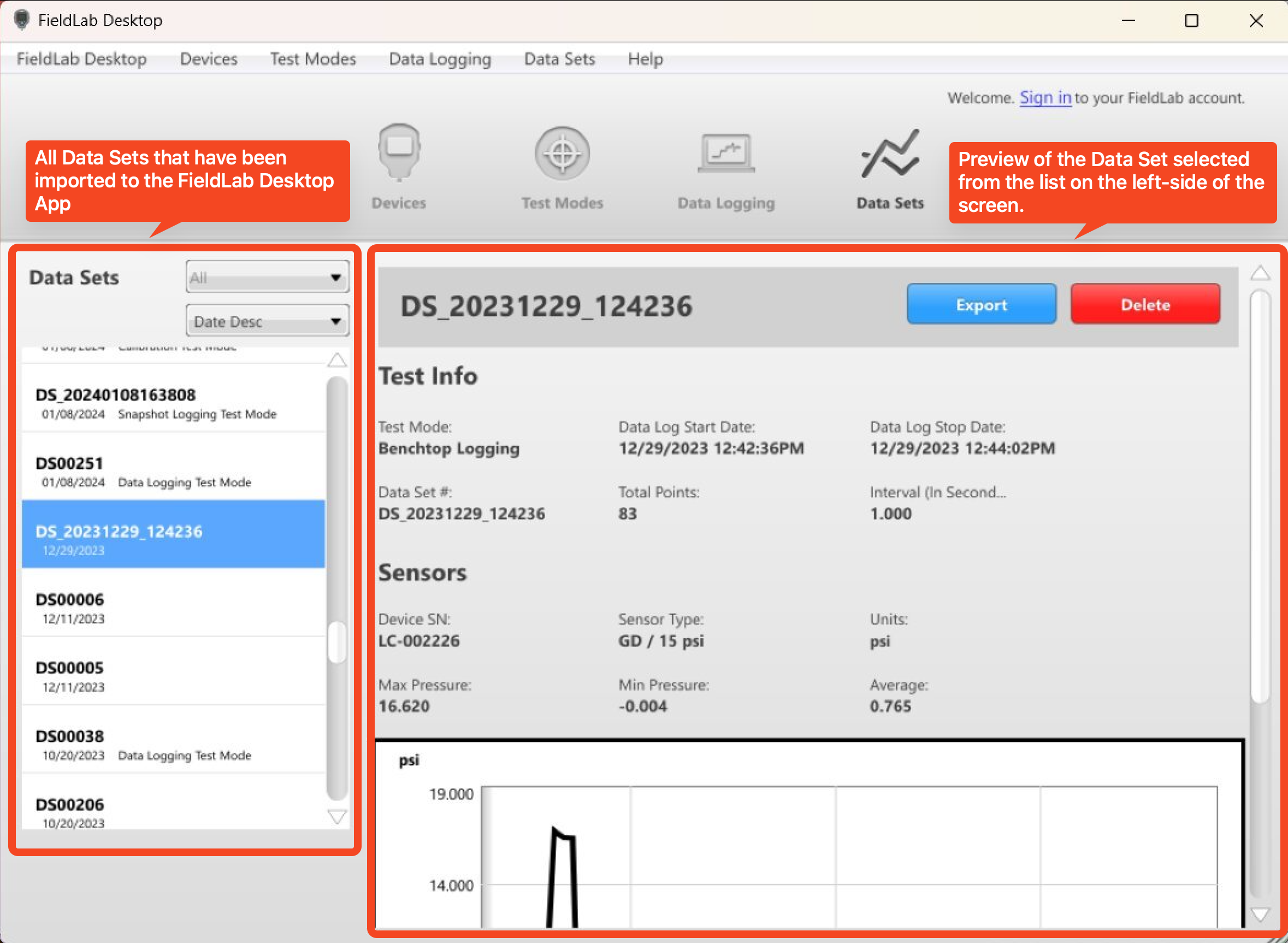The height and width of the screenshot is (943, 1288).
Task: Click the red Delete button
Action: click(x=1145, y=304)
